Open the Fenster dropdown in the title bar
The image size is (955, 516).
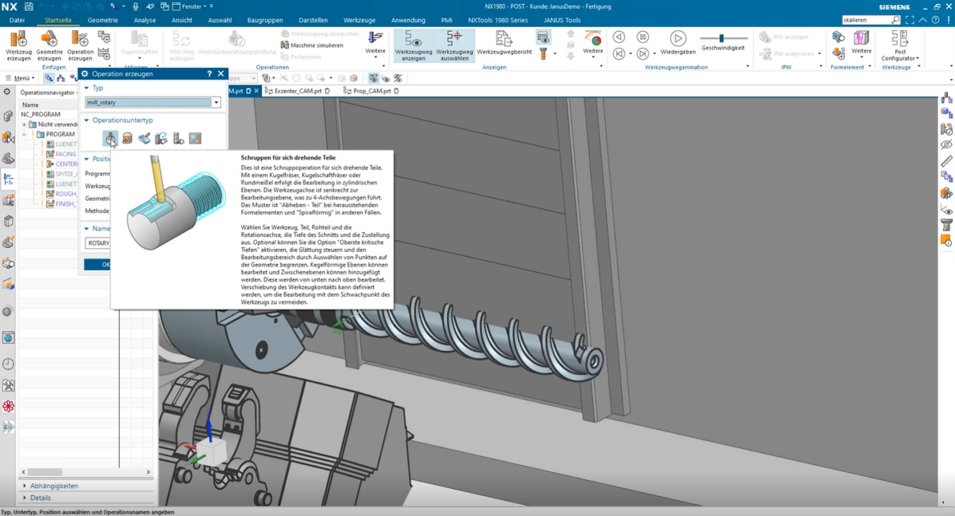(193, 6)
